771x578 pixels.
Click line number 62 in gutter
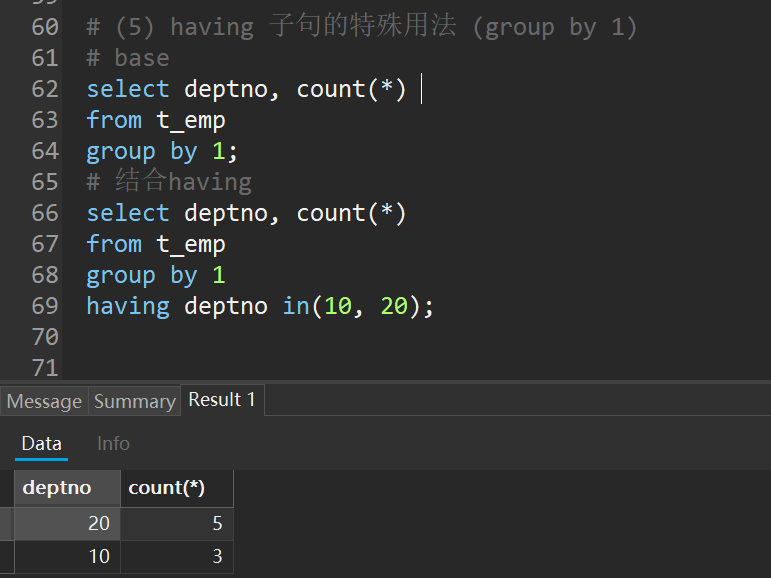45,90
